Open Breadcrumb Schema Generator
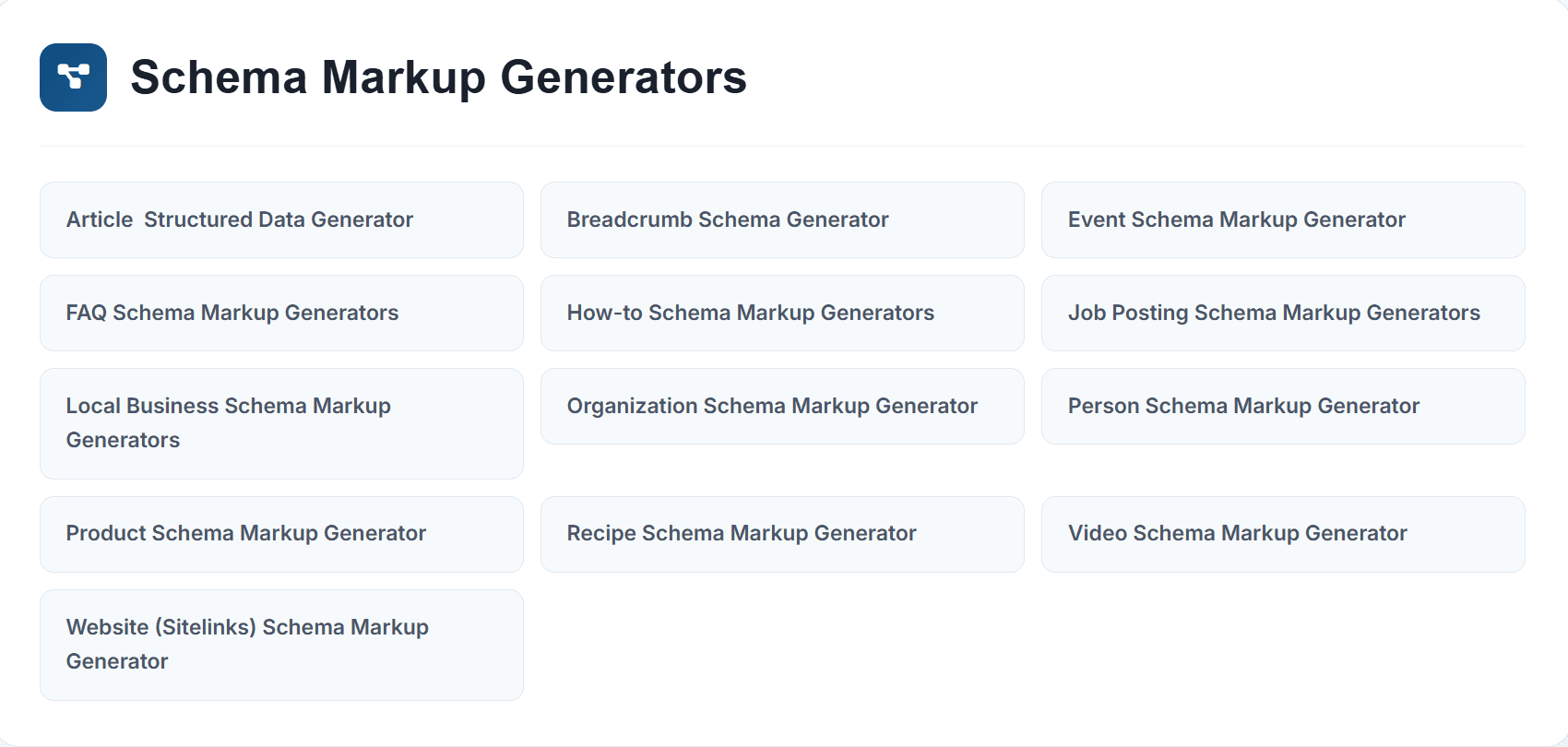Viewport: 1568px width, 747px height. 782,219
